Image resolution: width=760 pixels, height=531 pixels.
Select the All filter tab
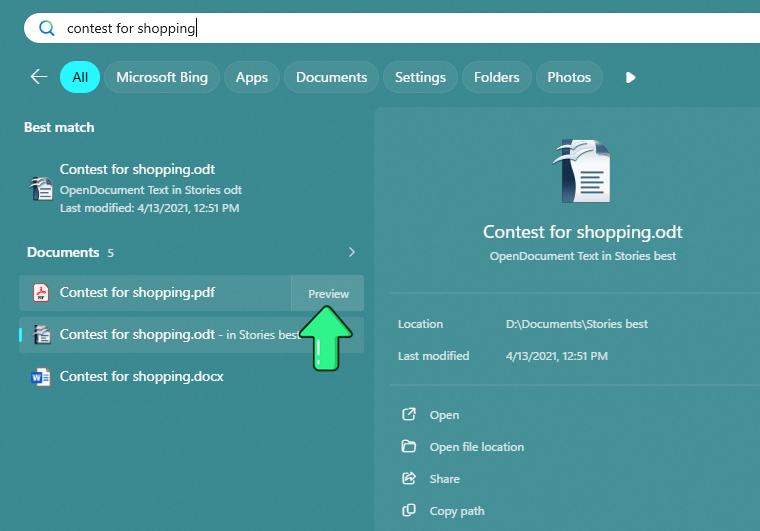[80, 77]
